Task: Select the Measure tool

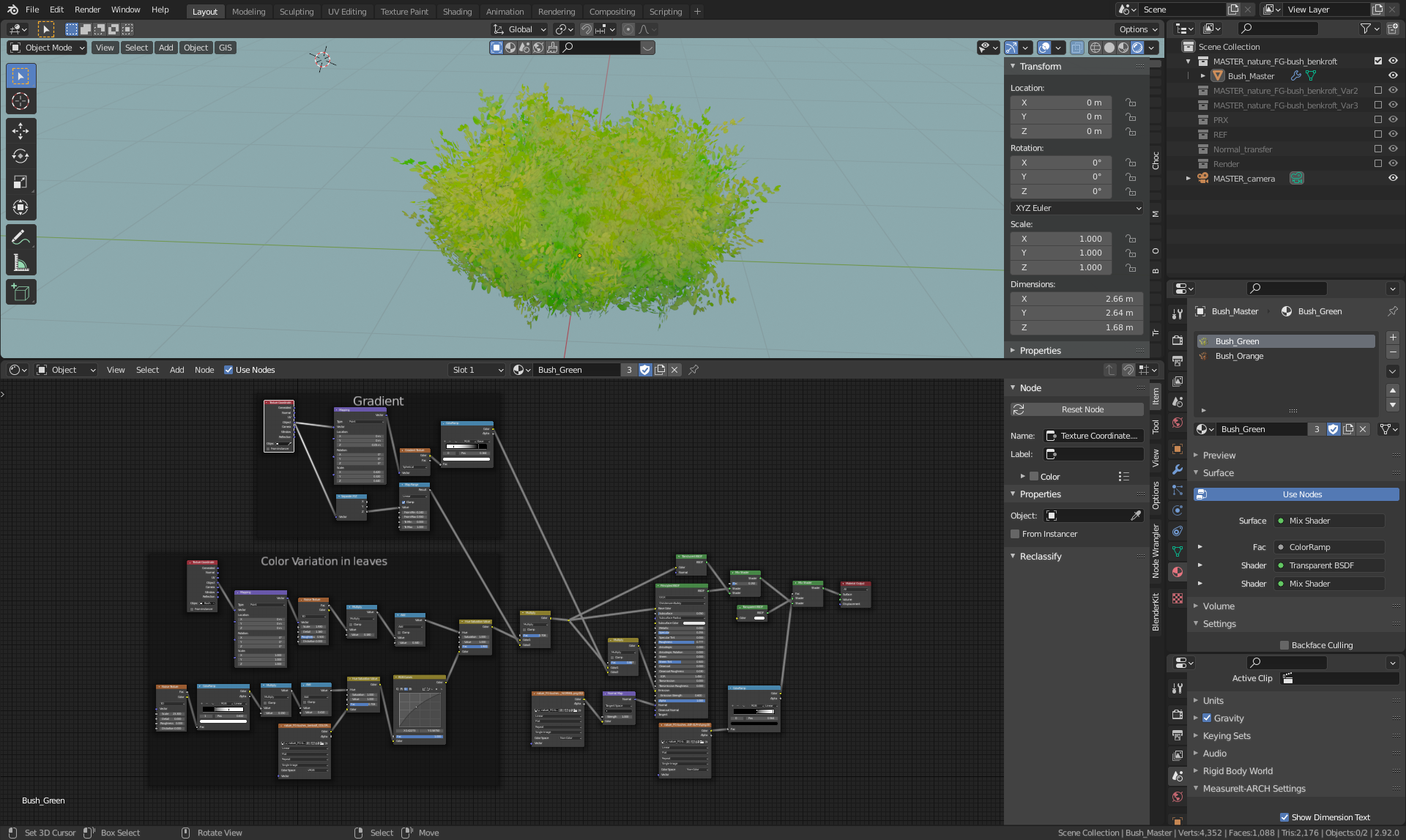Action: pyautogui.click(x=21, y=263)
